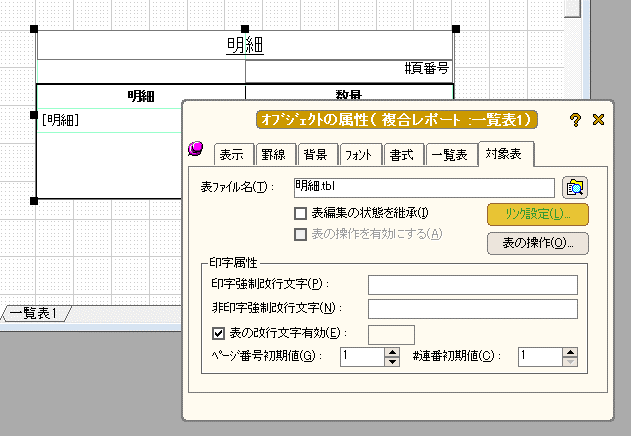631x436 pixels.
Task: Select the 背景 tab
Action: click(x=315, y=154)
